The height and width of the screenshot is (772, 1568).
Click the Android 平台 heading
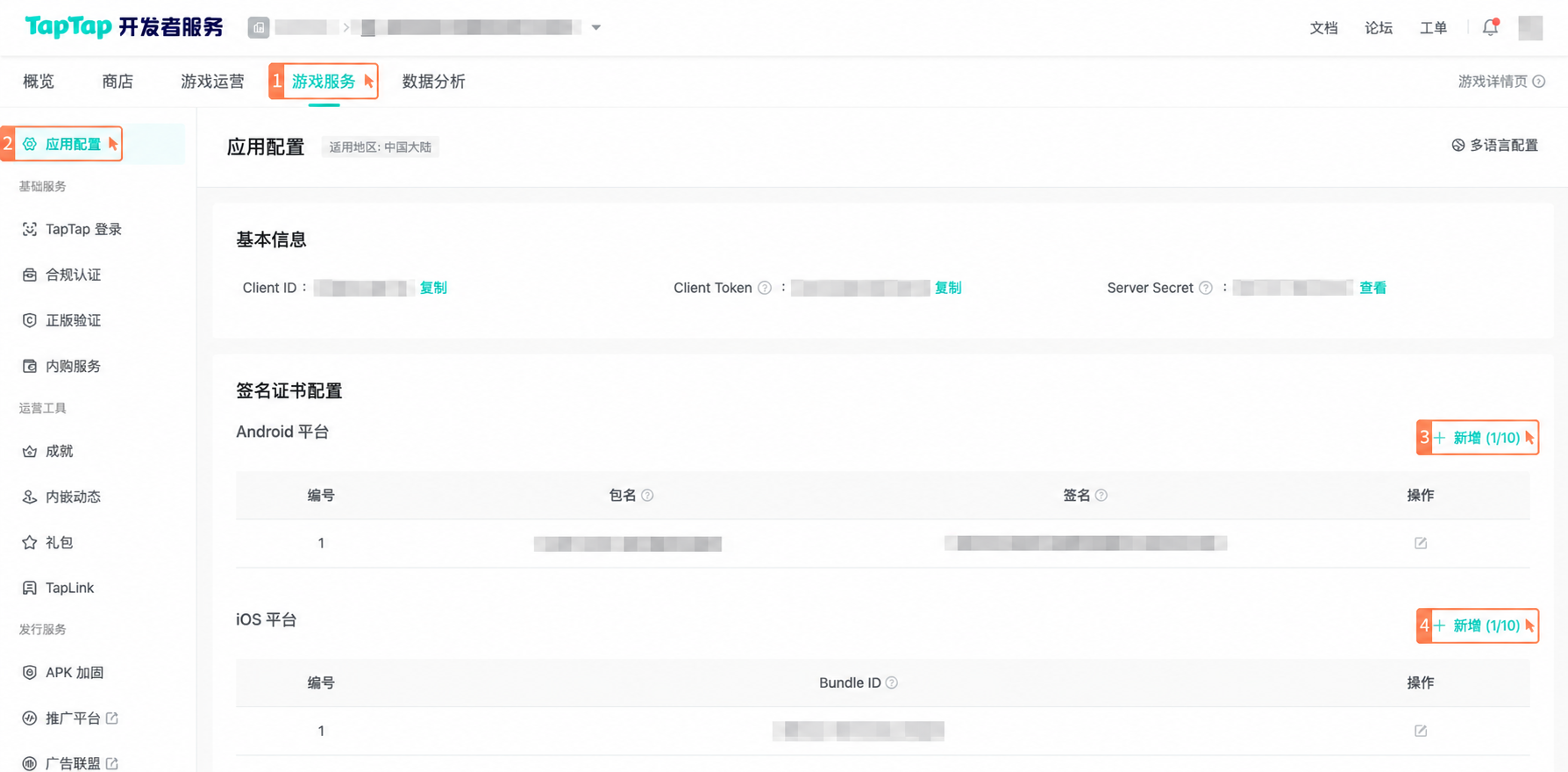(x=282, y=432)
